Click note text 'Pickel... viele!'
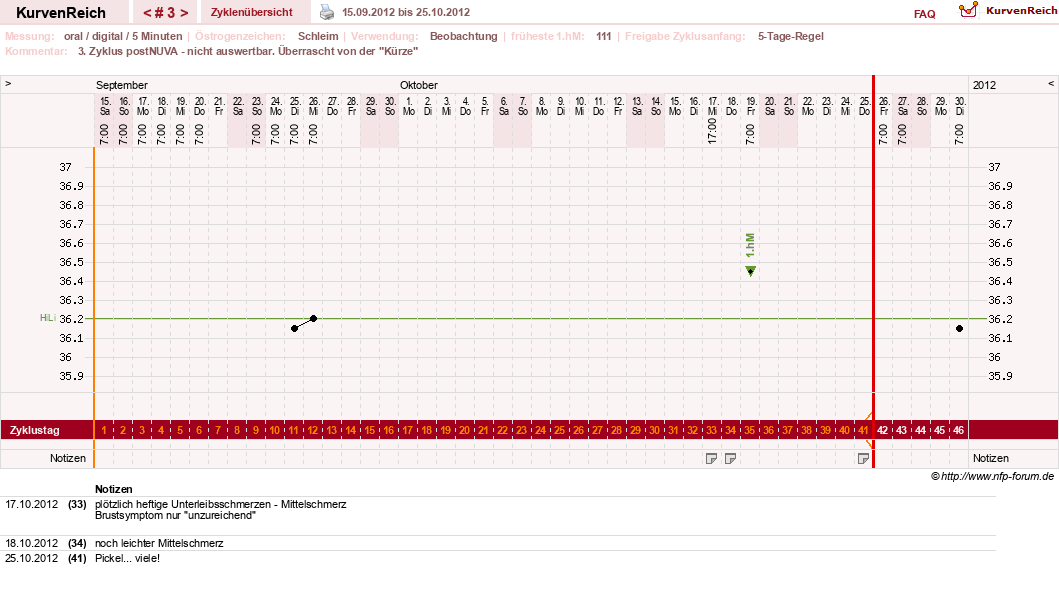Viewport: 1059px width, 596px height. (x=128, y=559)
